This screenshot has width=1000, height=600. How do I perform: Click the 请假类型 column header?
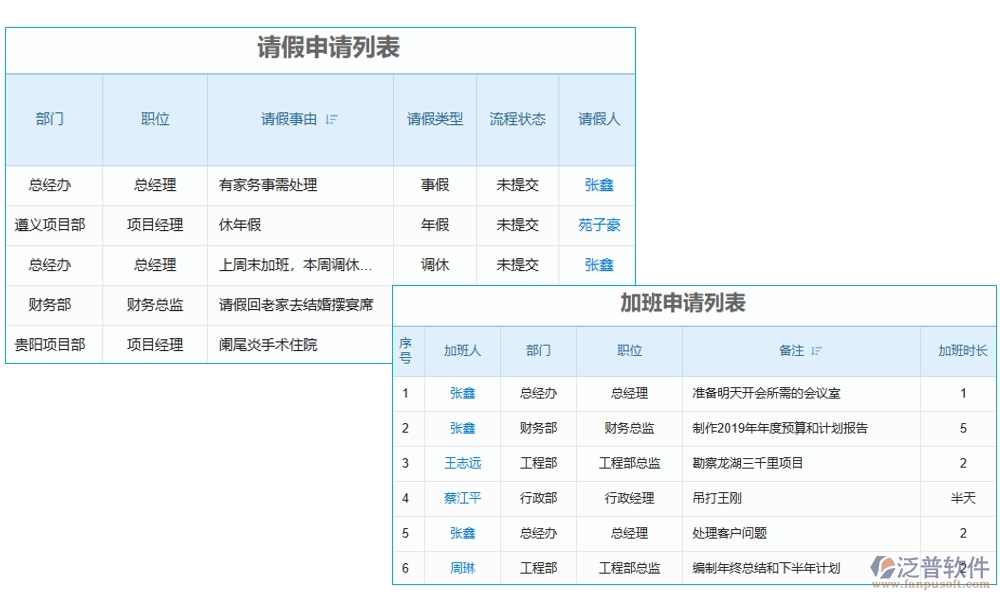pyautogui.click(x=434, y=118)
